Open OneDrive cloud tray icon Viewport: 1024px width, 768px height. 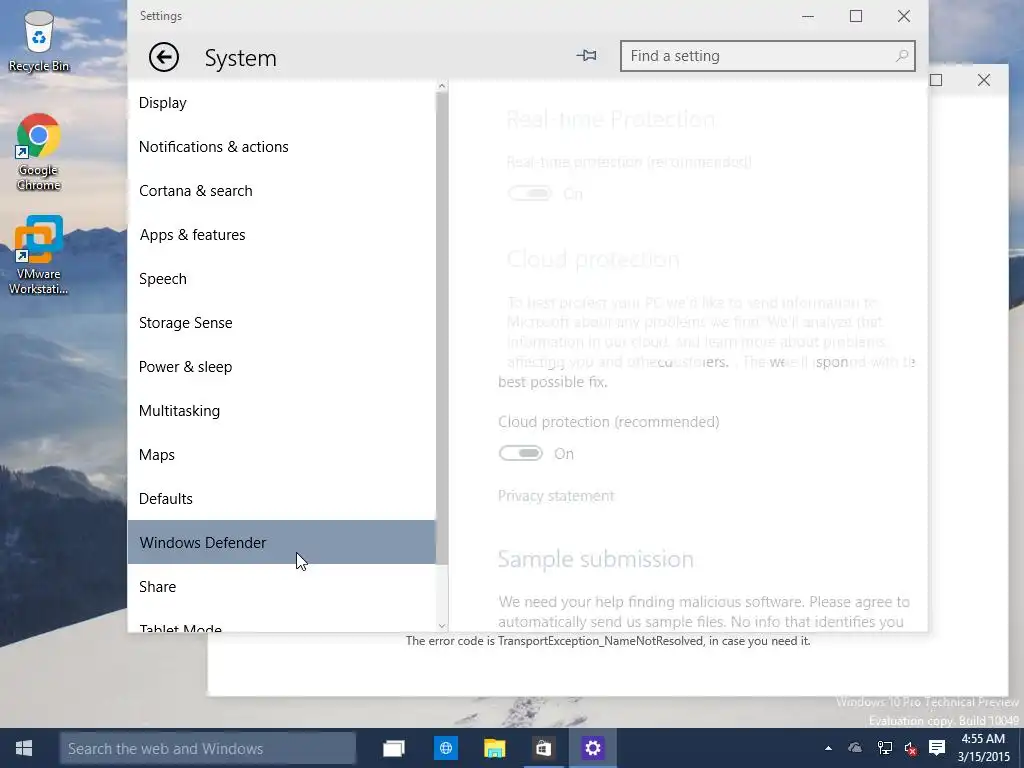(x=854, y=748)
